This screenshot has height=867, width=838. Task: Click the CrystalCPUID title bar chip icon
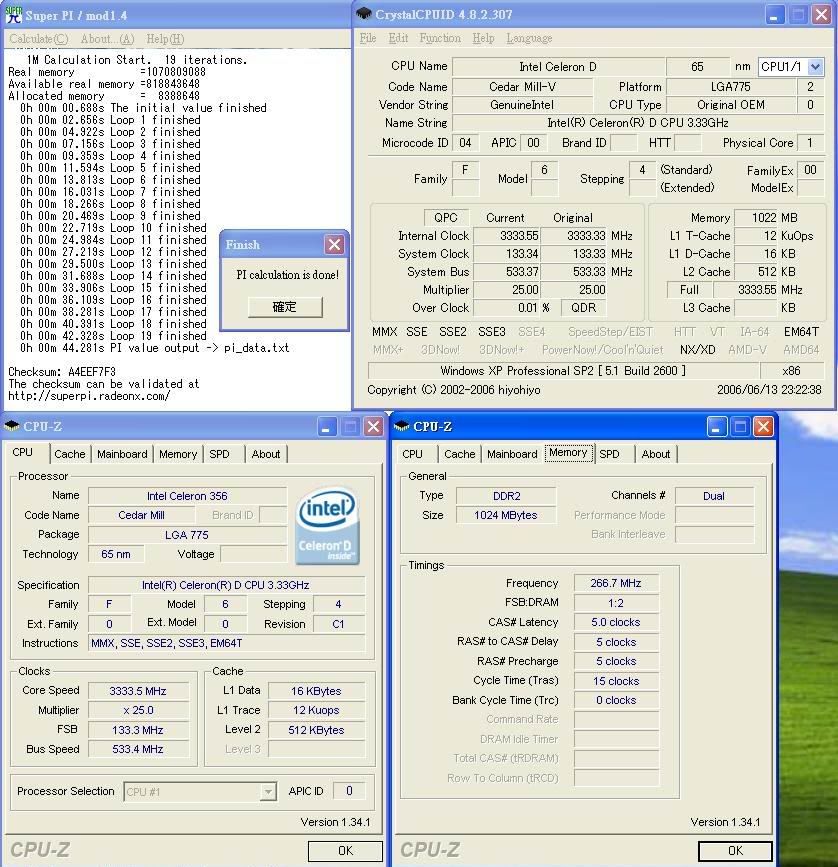click(x=364, y=14)
